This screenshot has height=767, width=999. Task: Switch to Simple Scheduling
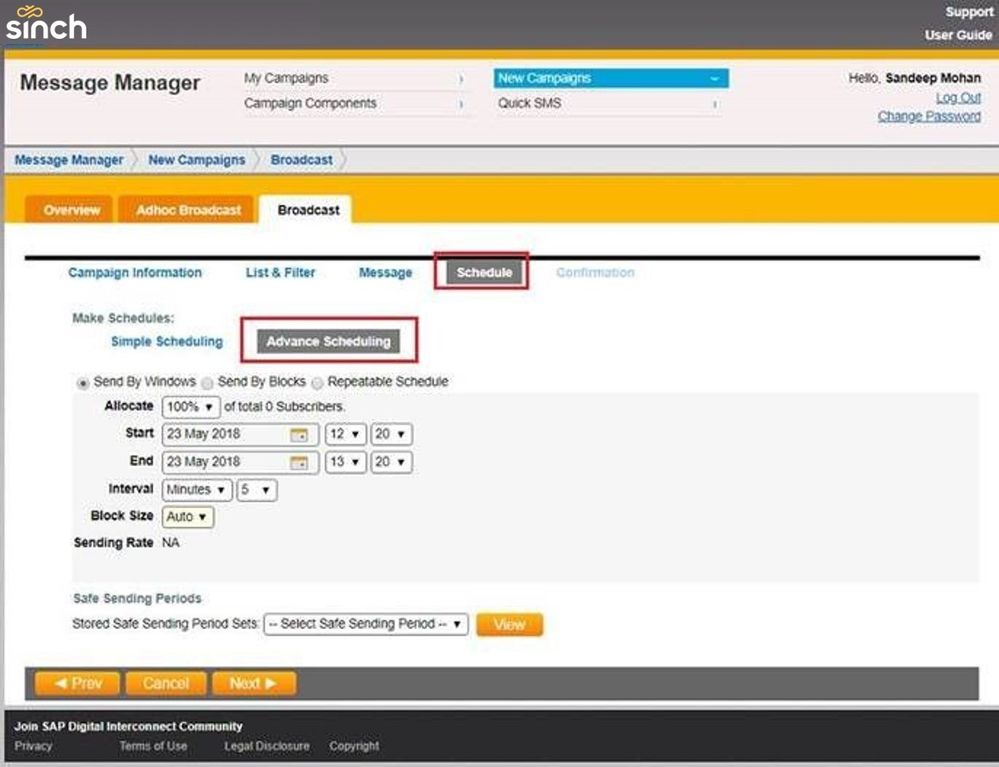click(166, 342)
